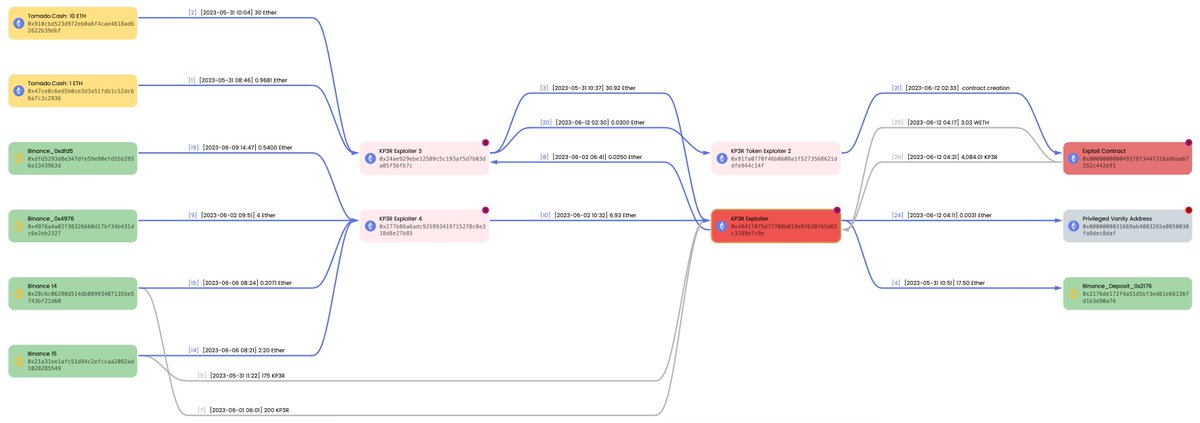The height and width of the screenshot is (423, 1200).
Task: Click the red flag dot on KP3R Exploiter 4
Action: point(485,210)
